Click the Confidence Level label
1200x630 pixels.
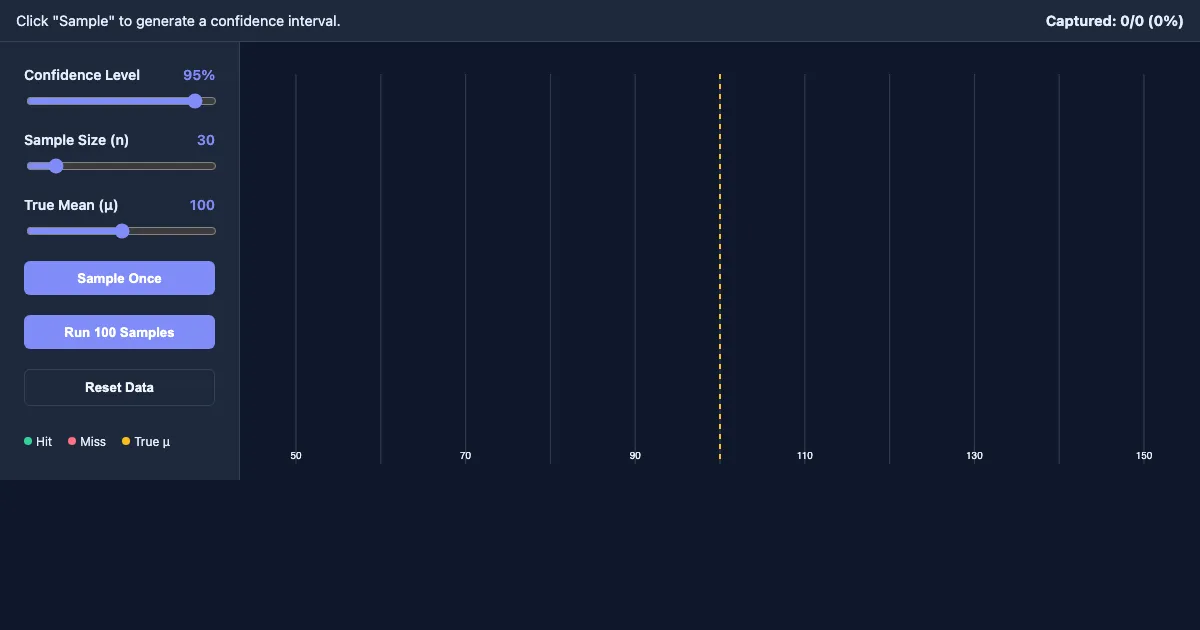tap(82, 75)
